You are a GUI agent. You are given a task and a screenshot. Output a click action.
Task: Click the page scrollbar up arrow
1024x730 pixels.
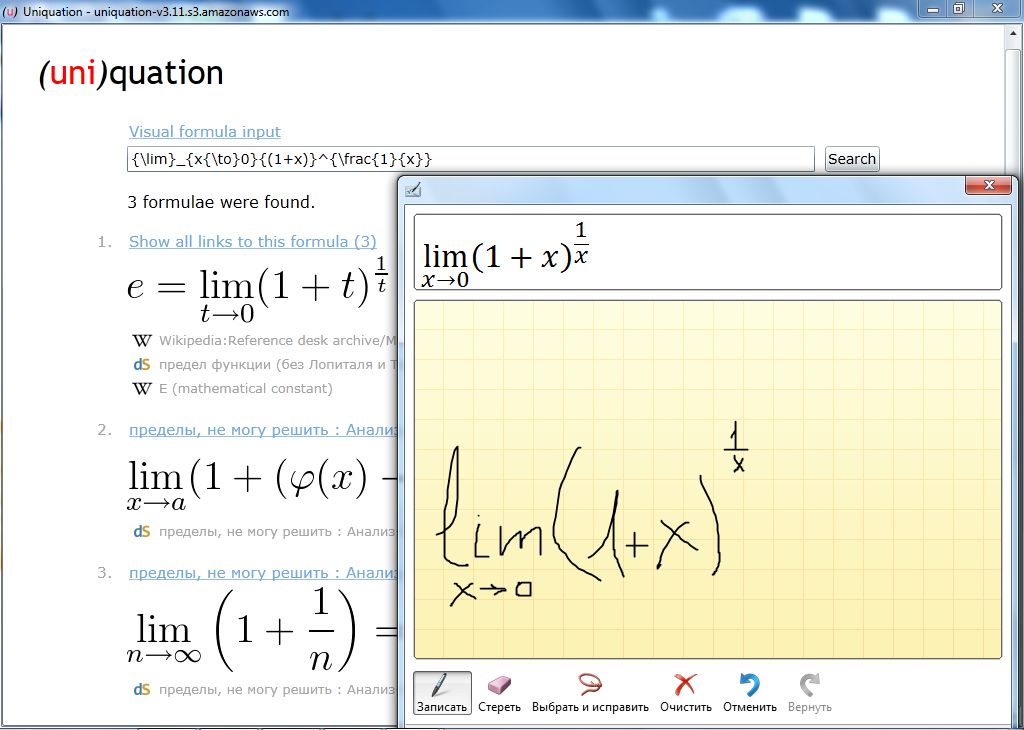coord(1015,31)
